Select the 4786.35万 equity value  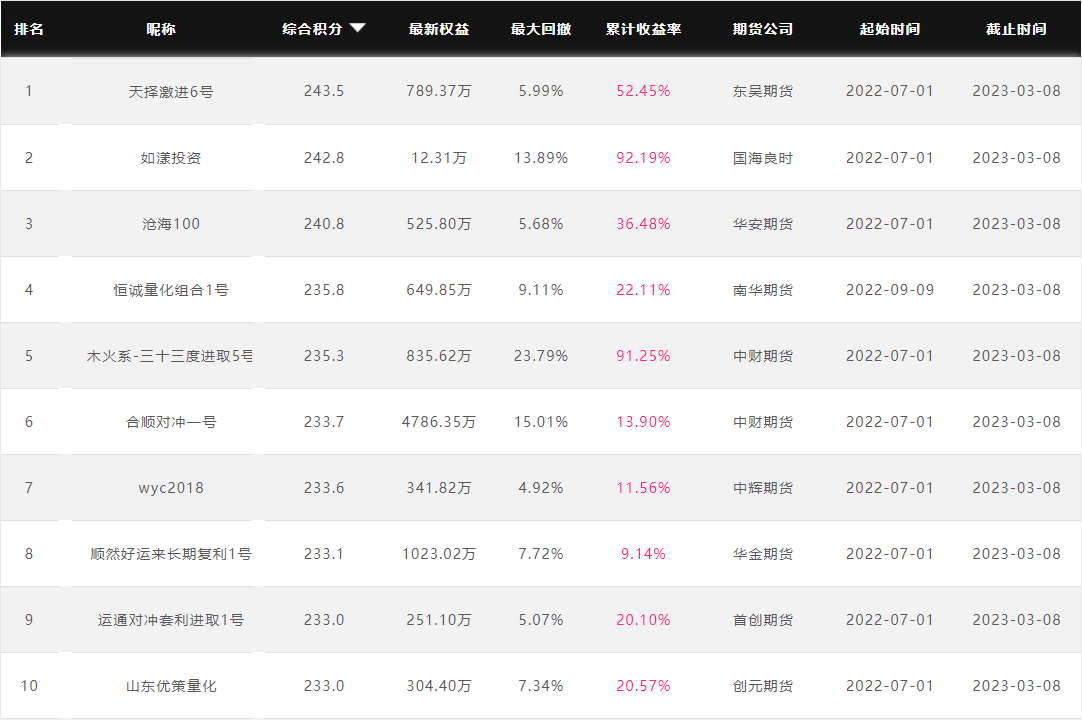point(439,422)
